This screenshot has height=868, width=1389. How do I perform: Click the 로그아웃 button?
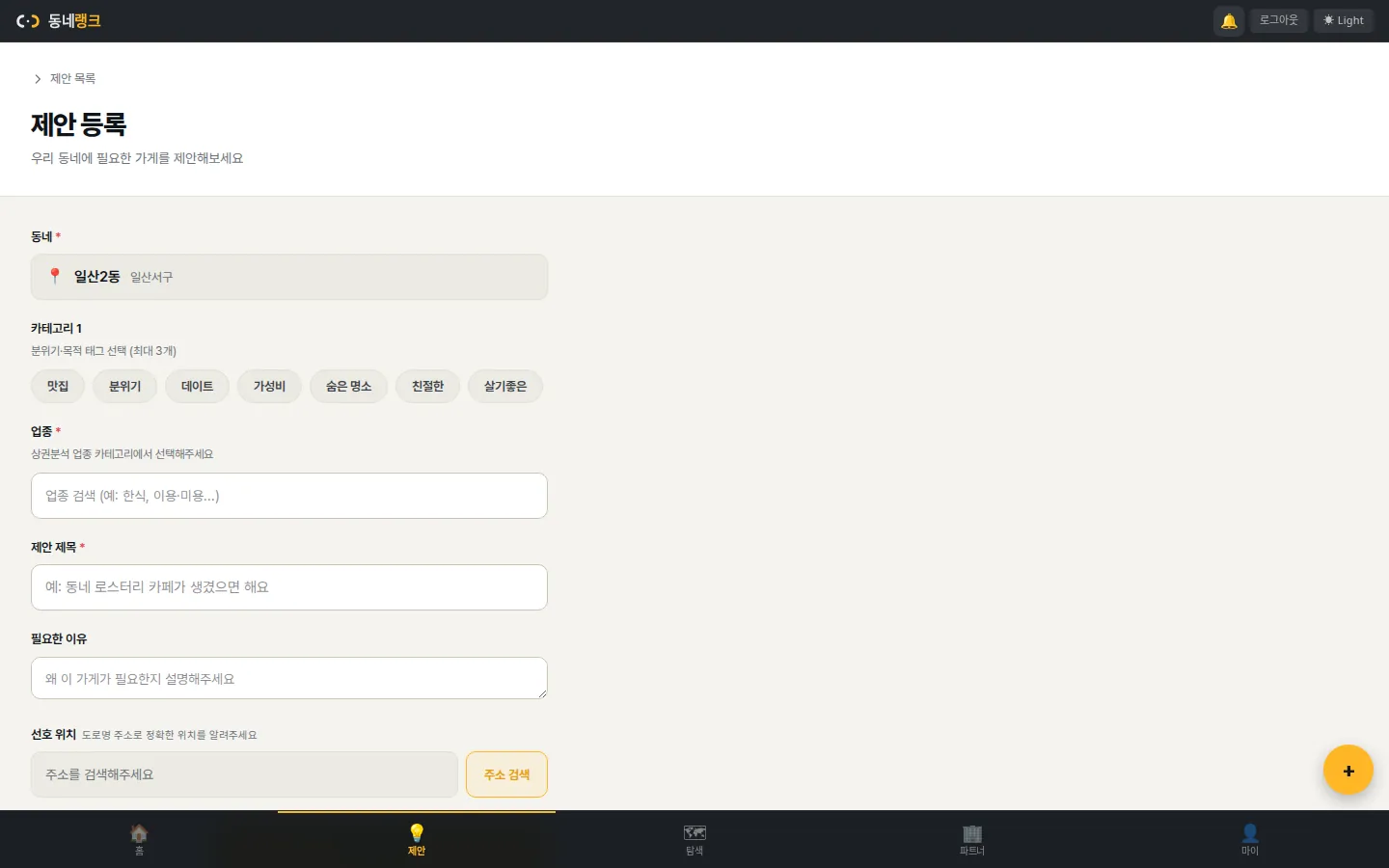click(x=1279, y=20)
